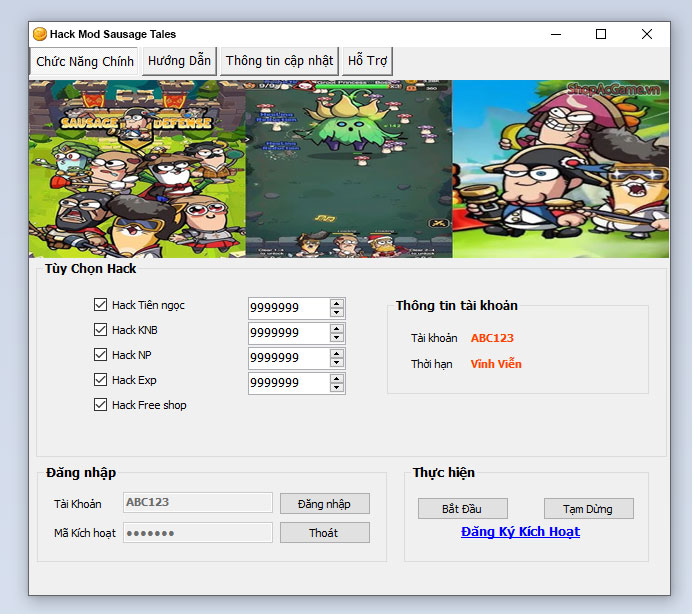This screenshot has width=693, height=616.
Task: Close the Hack Mod Sausage Tales window
Action: (647, 34)
